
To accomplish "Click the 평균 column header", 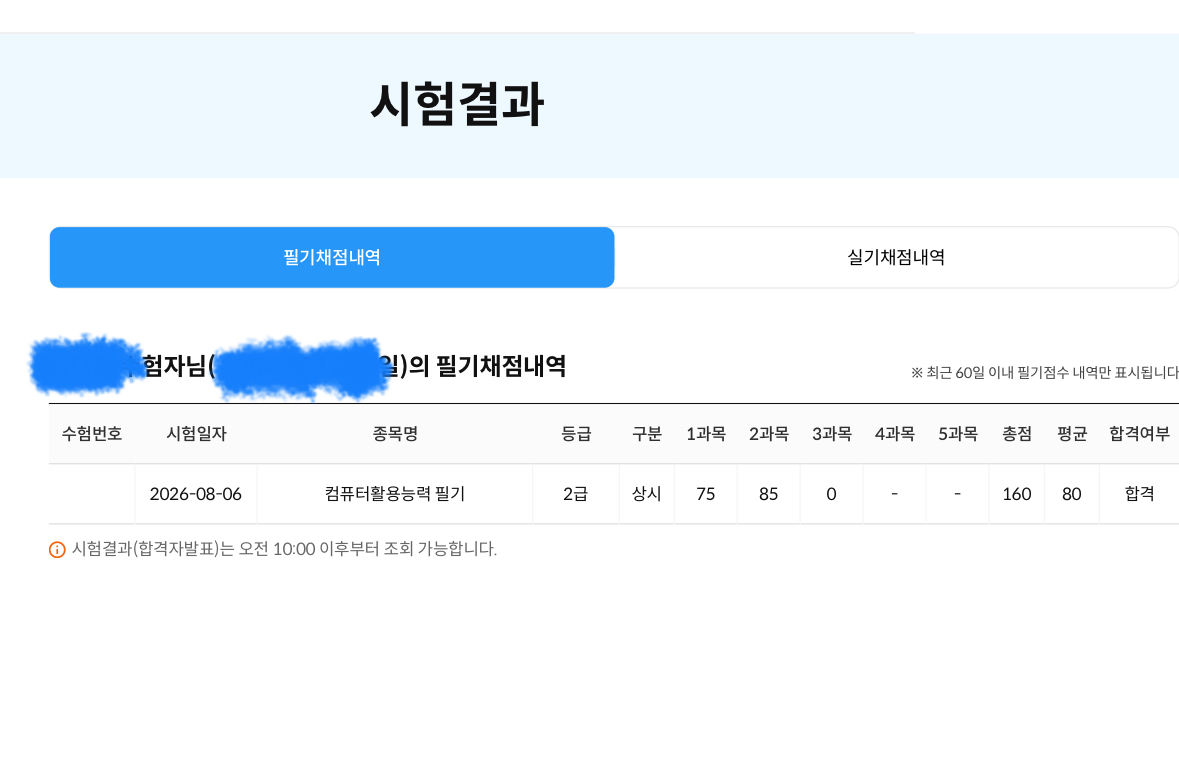I will coord(1071,434).
